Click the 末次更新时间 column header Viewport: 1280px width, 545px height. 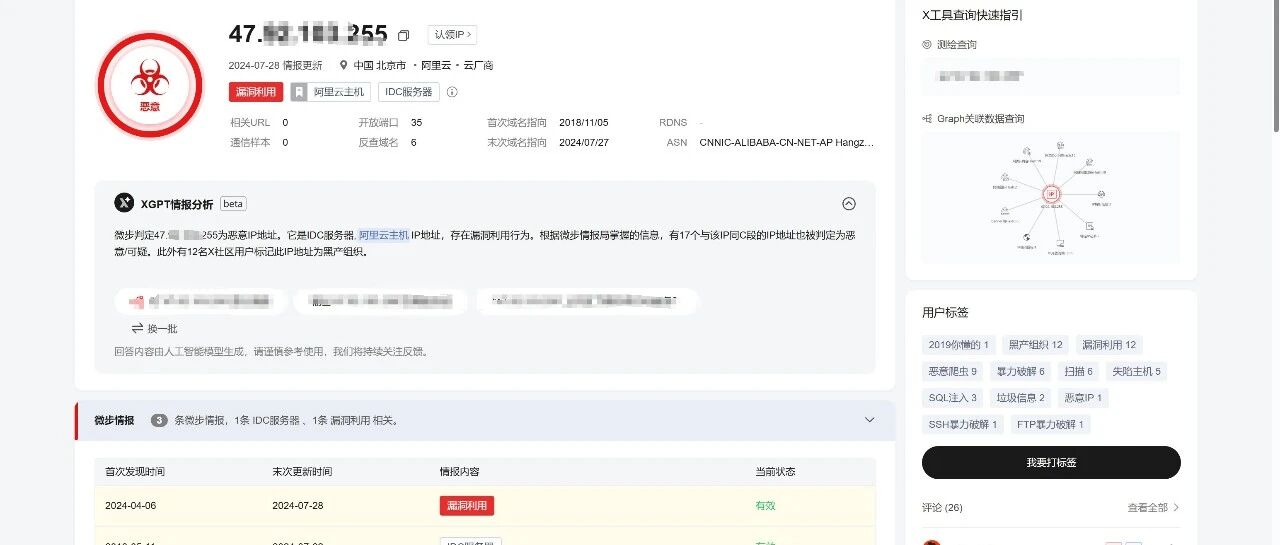pyautogui.click(x=302, y=471)
